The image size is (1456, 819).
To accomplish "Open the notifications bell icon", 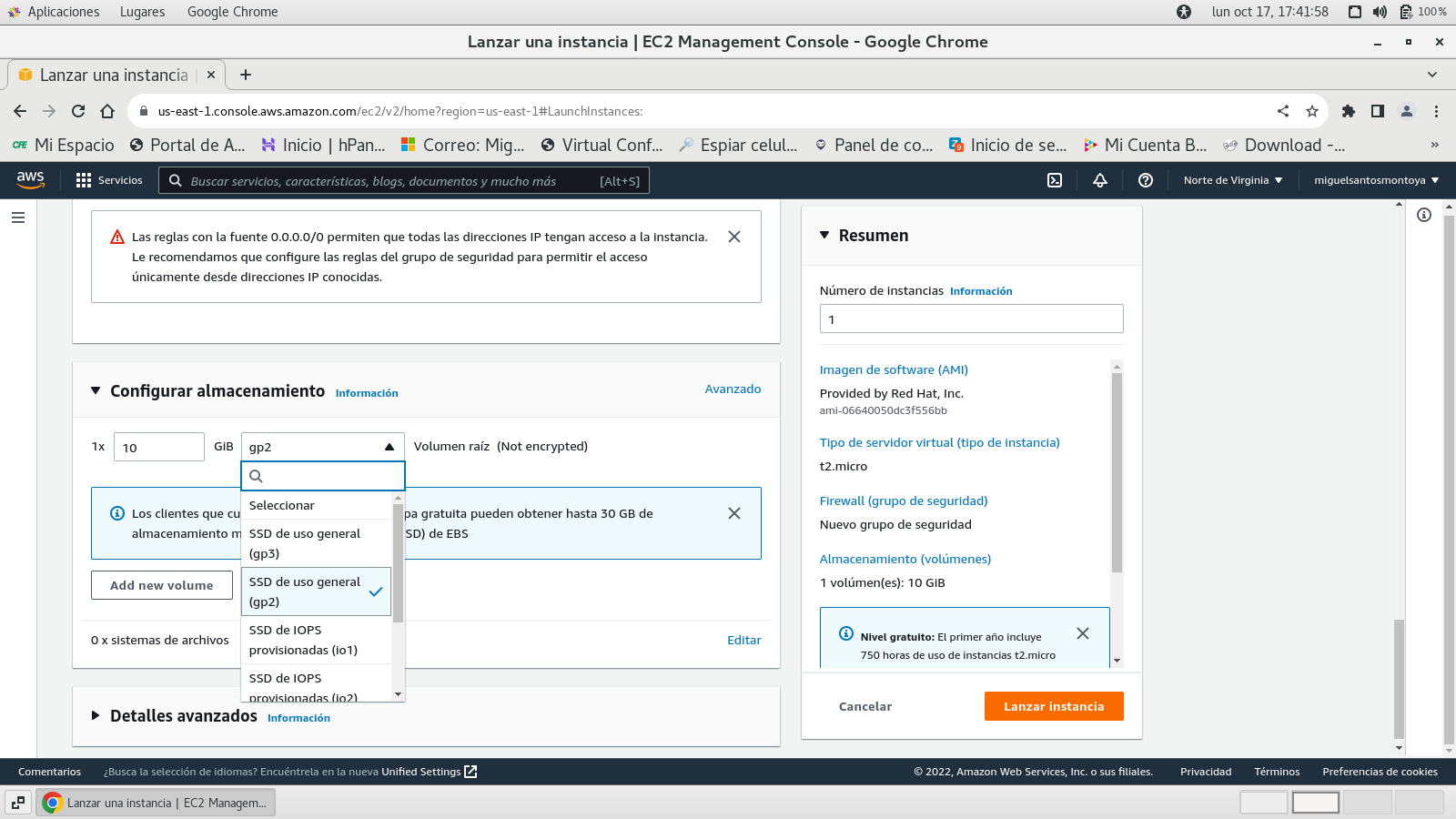I will [x=1099, y=180].
